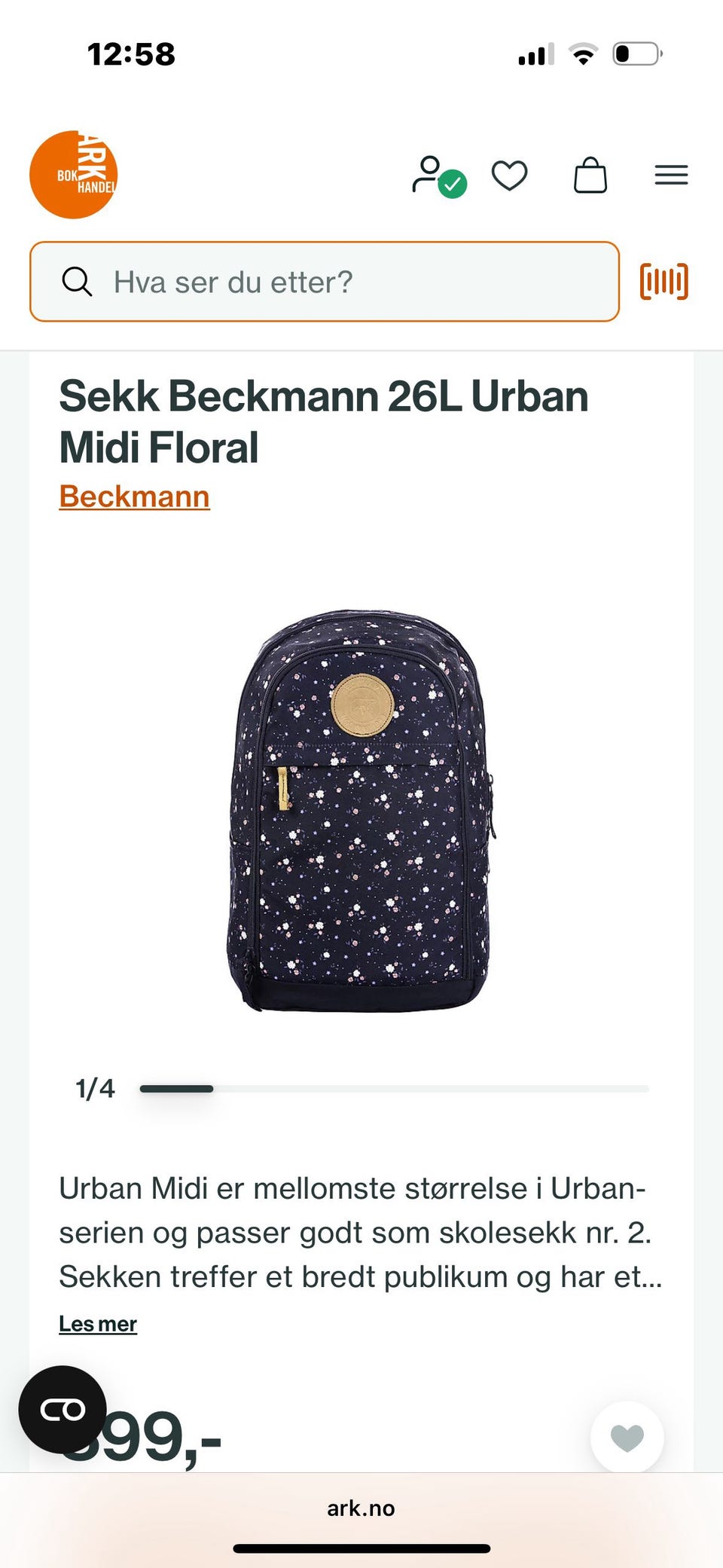Click the image gallery progress bar
723x1568 pixels.
point(394,1089)
